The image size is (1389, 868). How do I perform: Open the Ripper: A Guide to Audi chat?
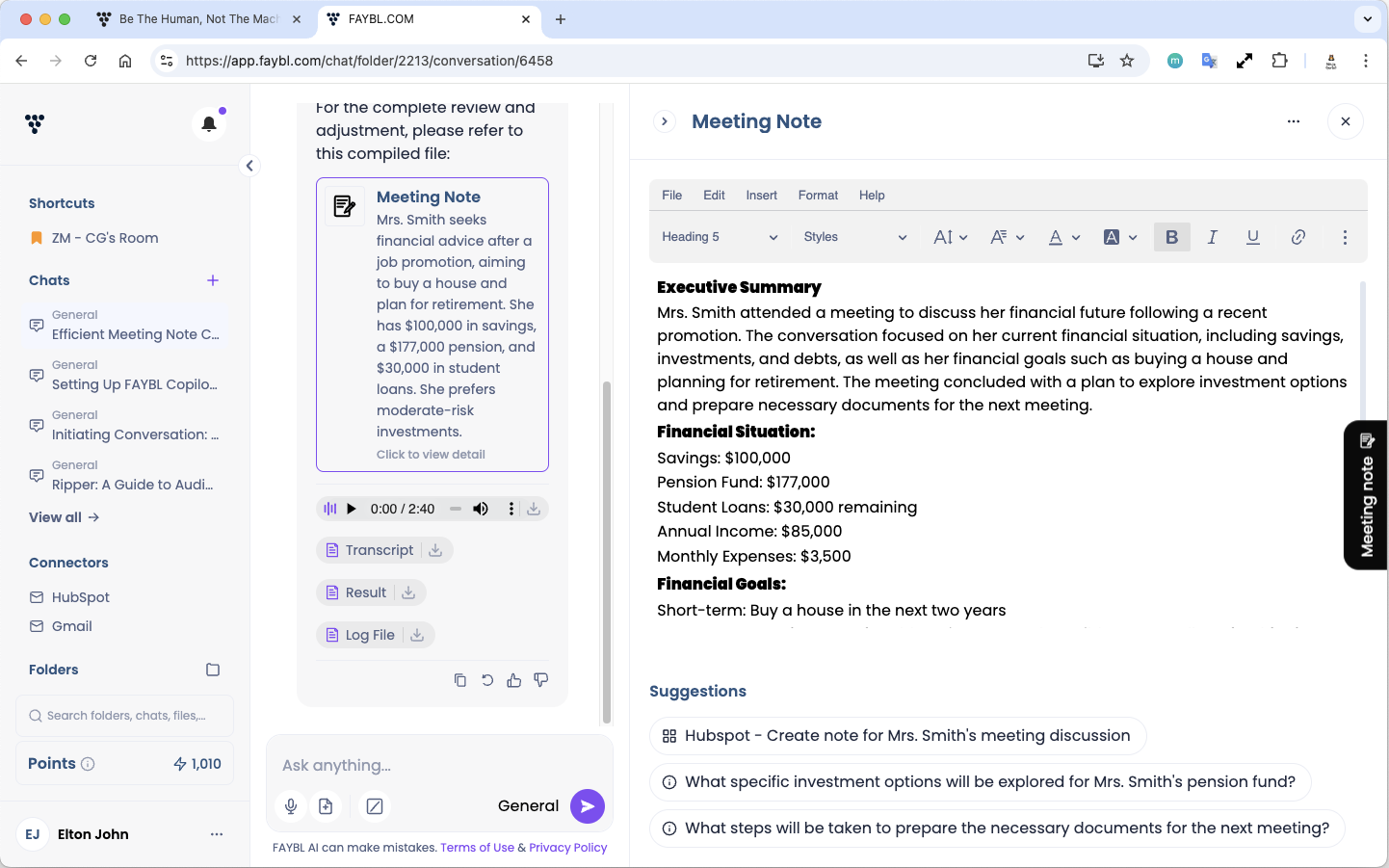pyautogui.click(x=125, y=476)
